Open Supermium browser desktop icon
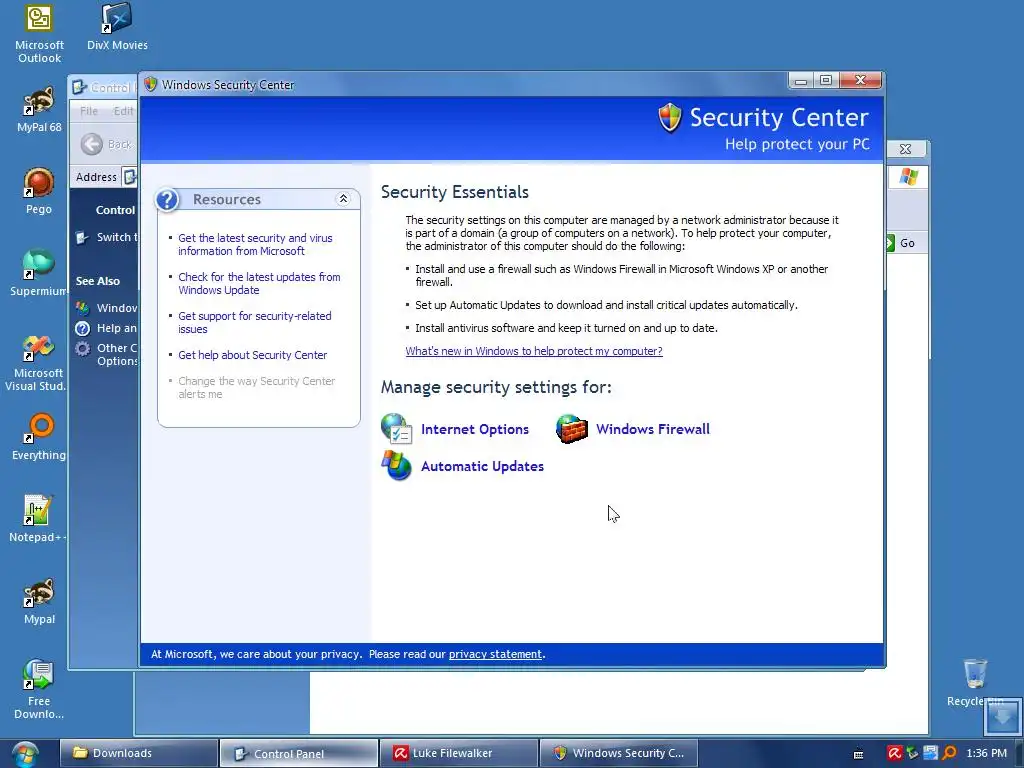Image resolution: width=1024 pixels, height=768 pixels. pyautogui.click(x=38, y=273)
